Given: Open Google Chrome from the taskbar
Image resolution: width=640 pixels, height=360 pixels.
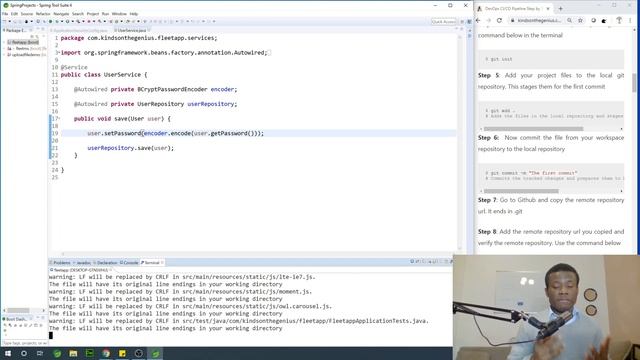Looking at the screenshot, I should (x=106, y=353).
